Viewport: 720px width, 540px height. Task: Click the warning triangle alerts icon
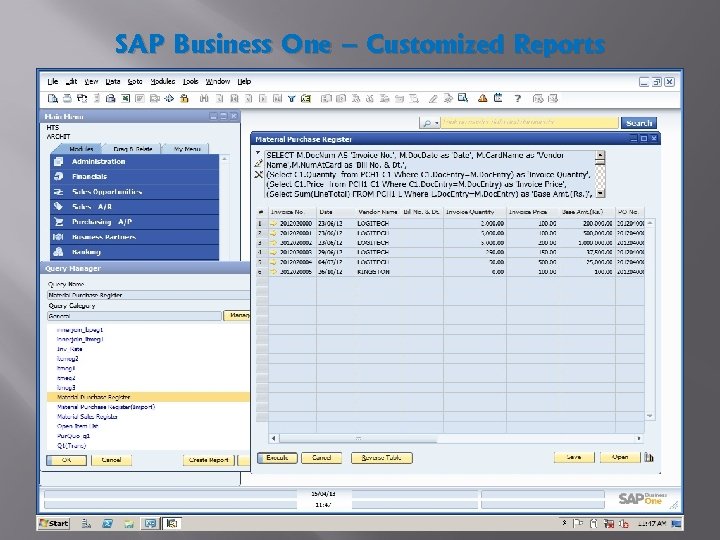482,98
